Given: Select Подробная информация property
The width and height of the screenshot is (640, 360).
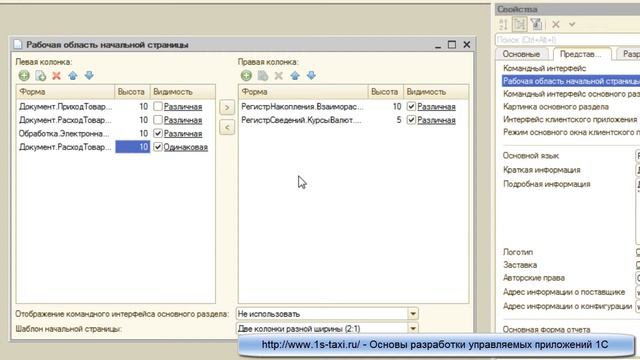Looking at the screenshot, I should click(547, 184).
